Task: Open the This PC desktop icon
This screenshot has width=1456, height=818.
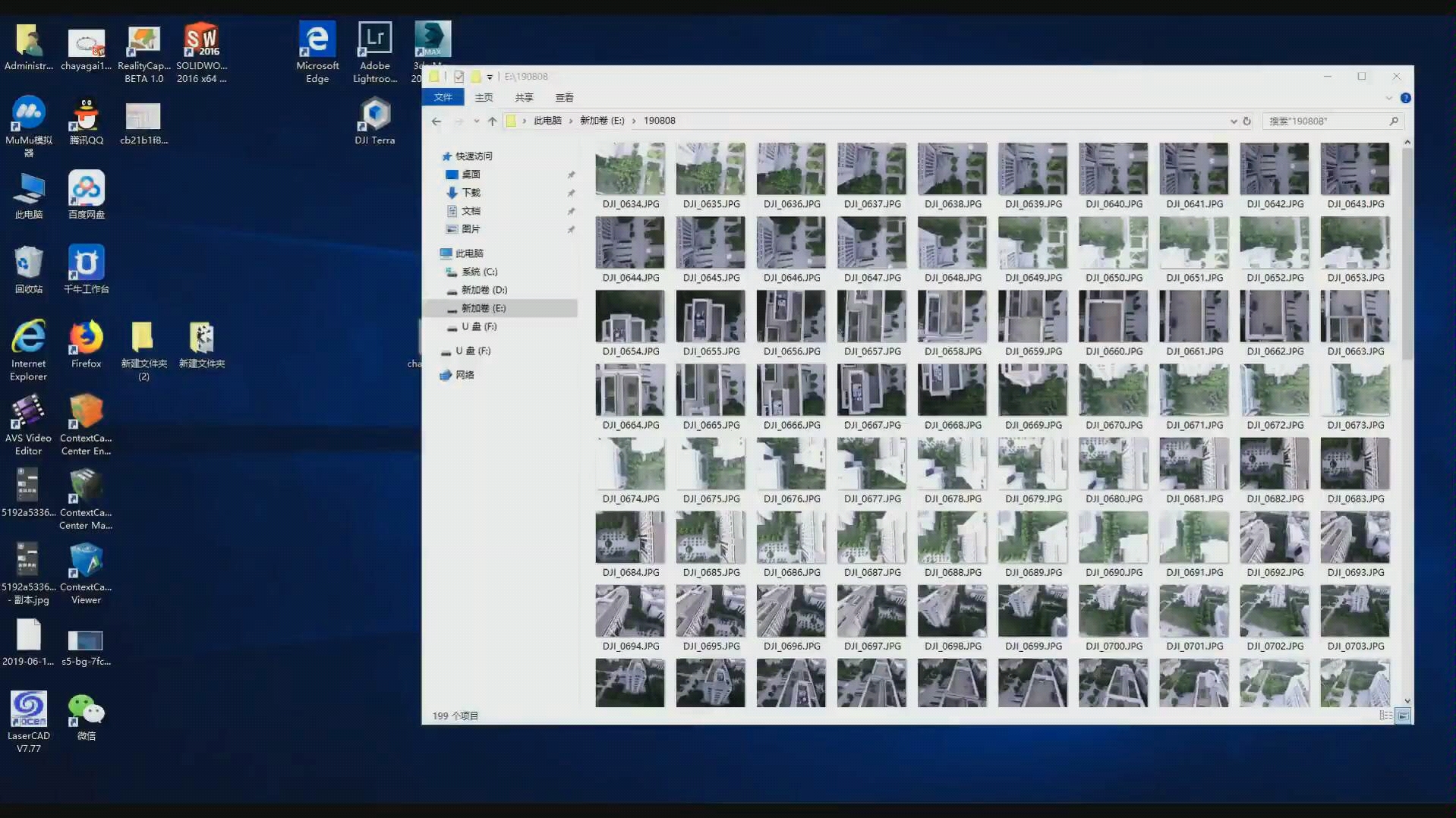Action: coord(29,195)
